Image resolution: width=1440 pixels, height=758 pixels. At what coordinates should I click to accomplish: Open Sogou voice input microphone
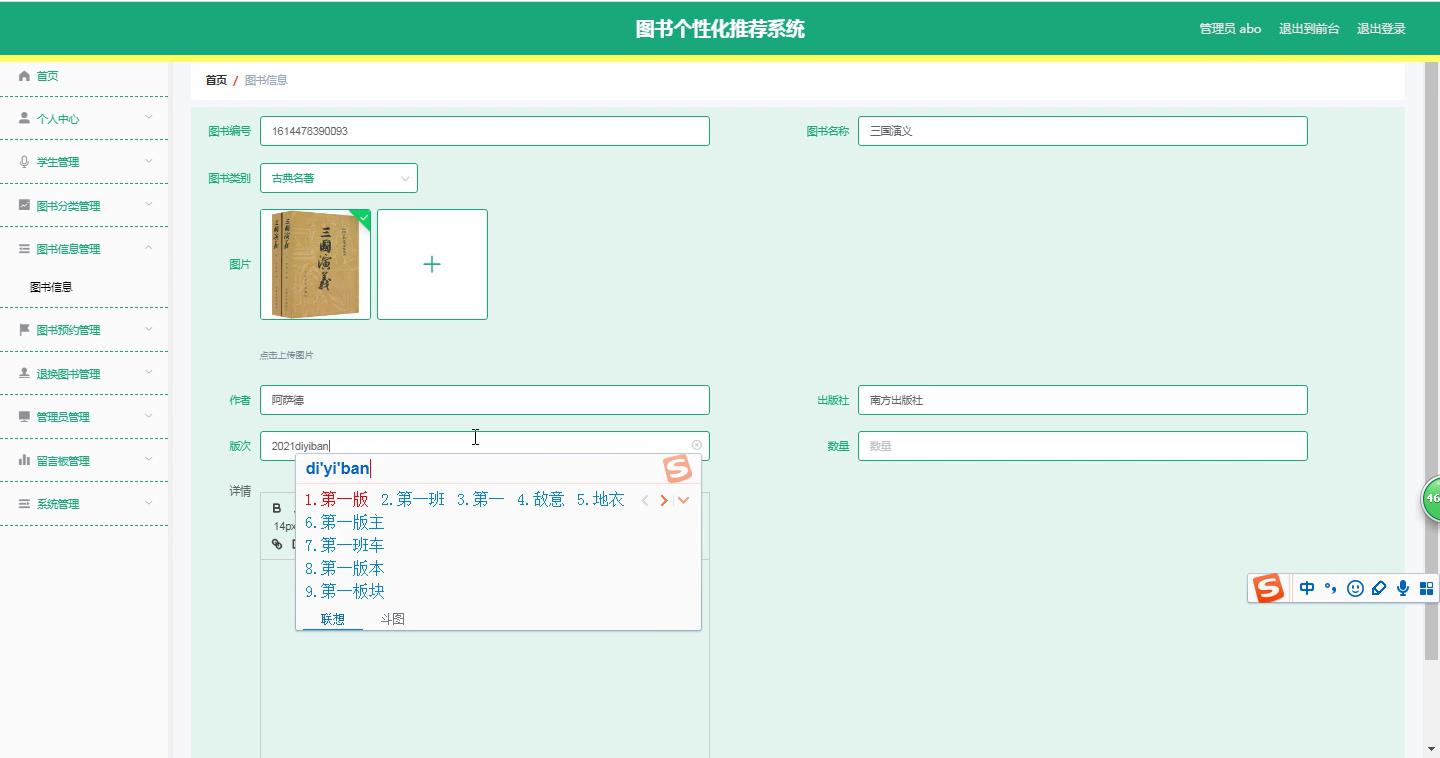coord(1403,588)
